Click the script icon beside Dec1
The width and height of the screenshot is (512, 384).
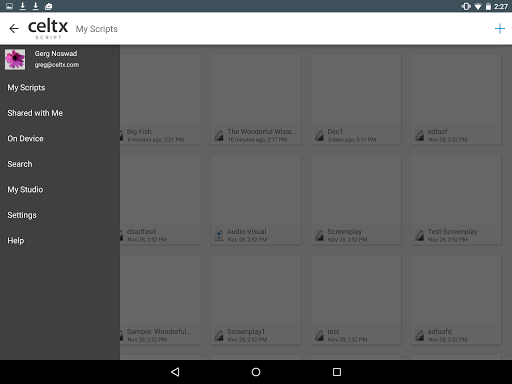(319, 135)
